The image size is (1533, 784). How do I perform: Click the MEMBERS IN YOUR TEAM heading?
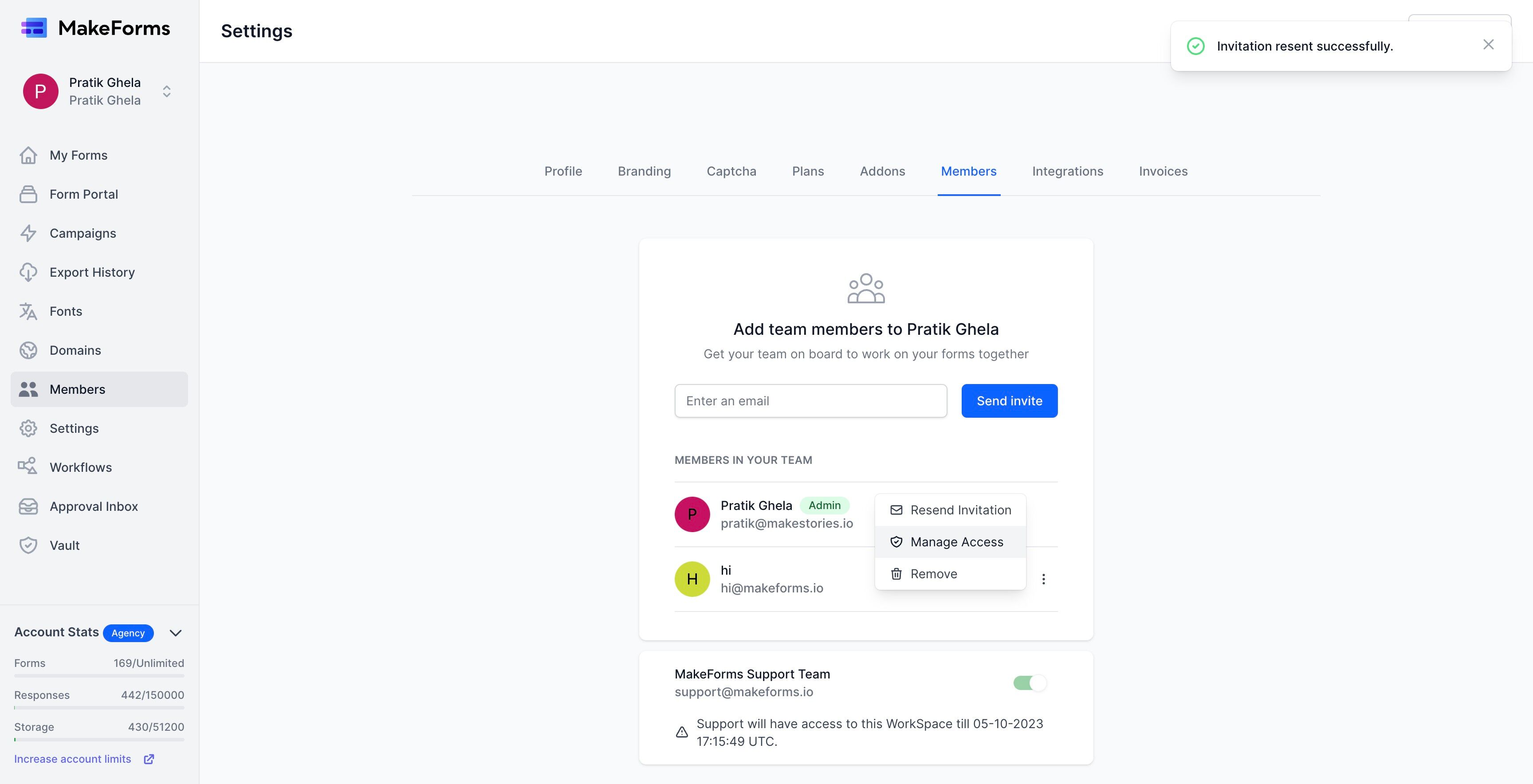(743, 460)
